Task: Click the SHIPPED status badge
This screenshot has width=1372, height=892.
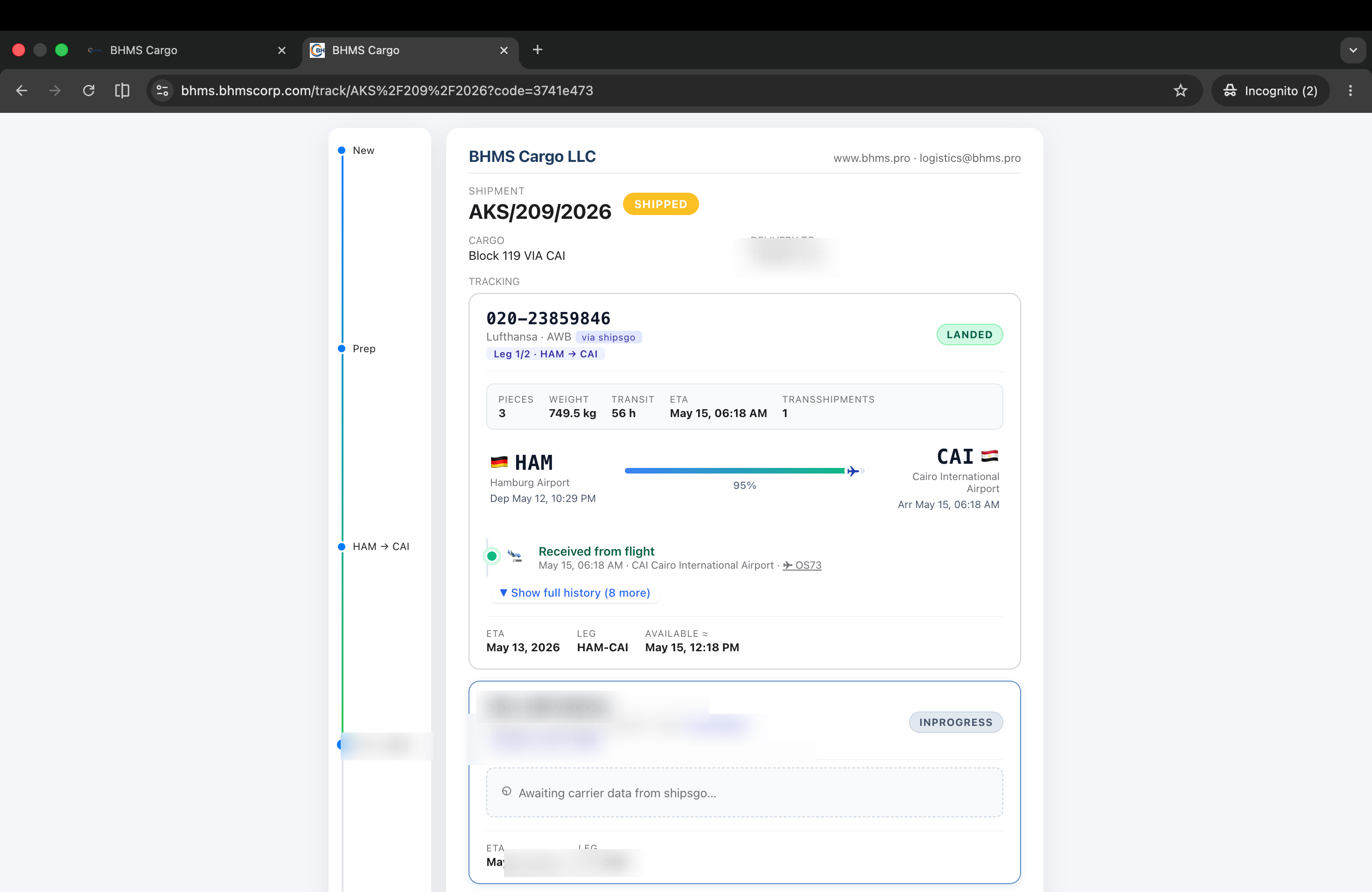Action: 661,204
